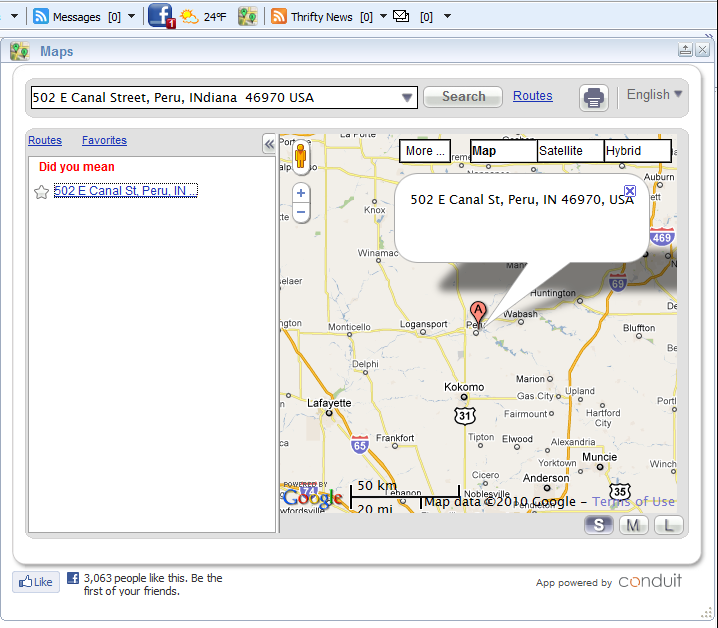The width and height of the screenshot is (718, 628).
Task: Open the More... map options button
Action: (425, 151)
